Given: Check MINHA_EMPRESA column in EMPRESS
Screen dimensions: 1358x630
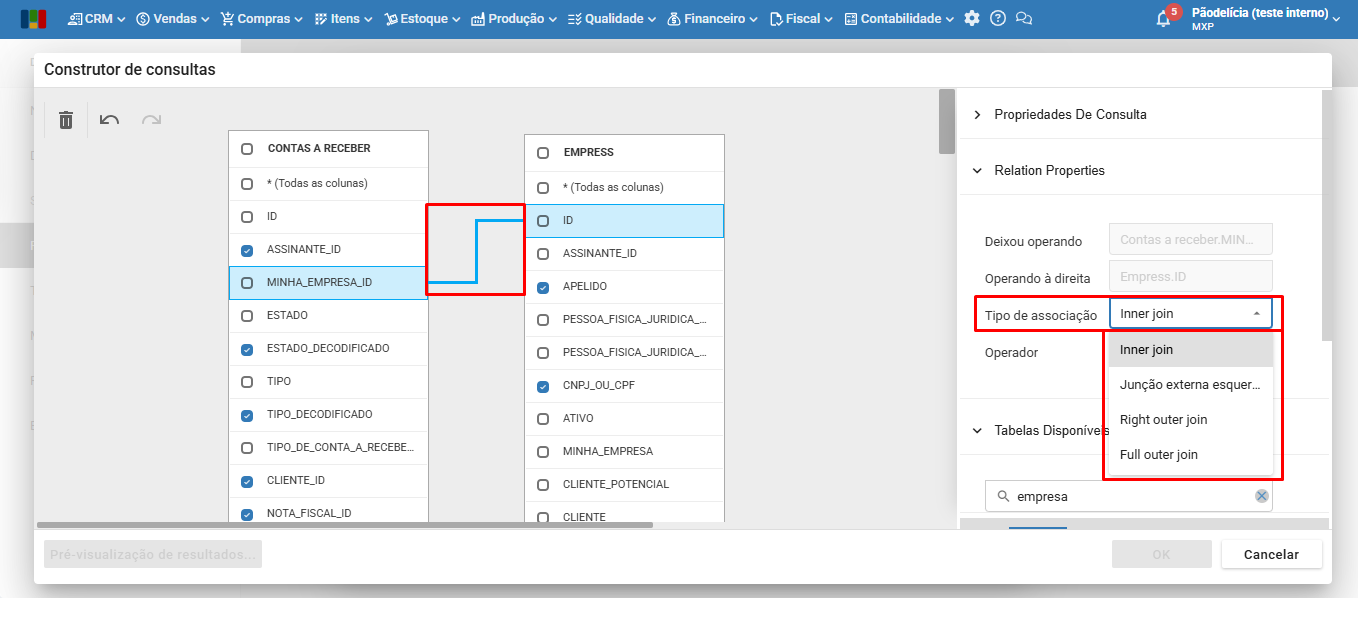Looking at the screenshot, I should (x=543, y=452).
